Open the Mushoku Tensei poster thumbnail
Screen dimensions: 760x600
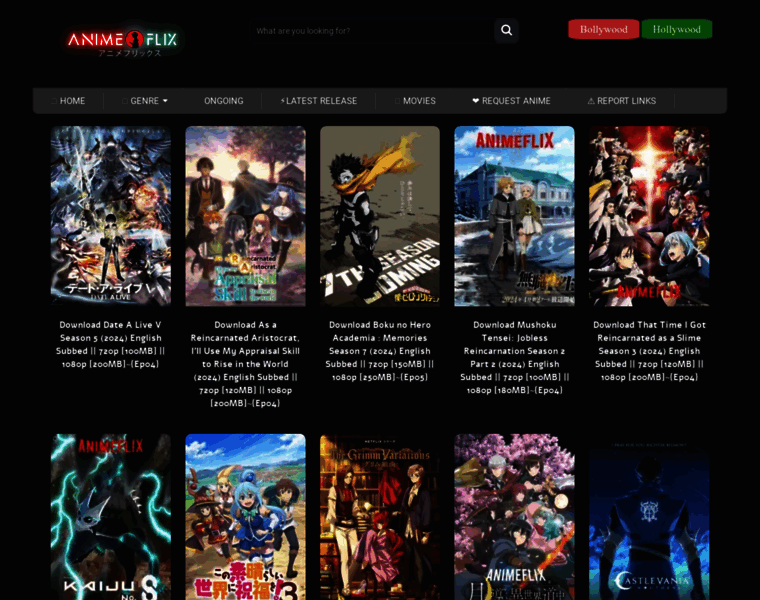(514, 216)
